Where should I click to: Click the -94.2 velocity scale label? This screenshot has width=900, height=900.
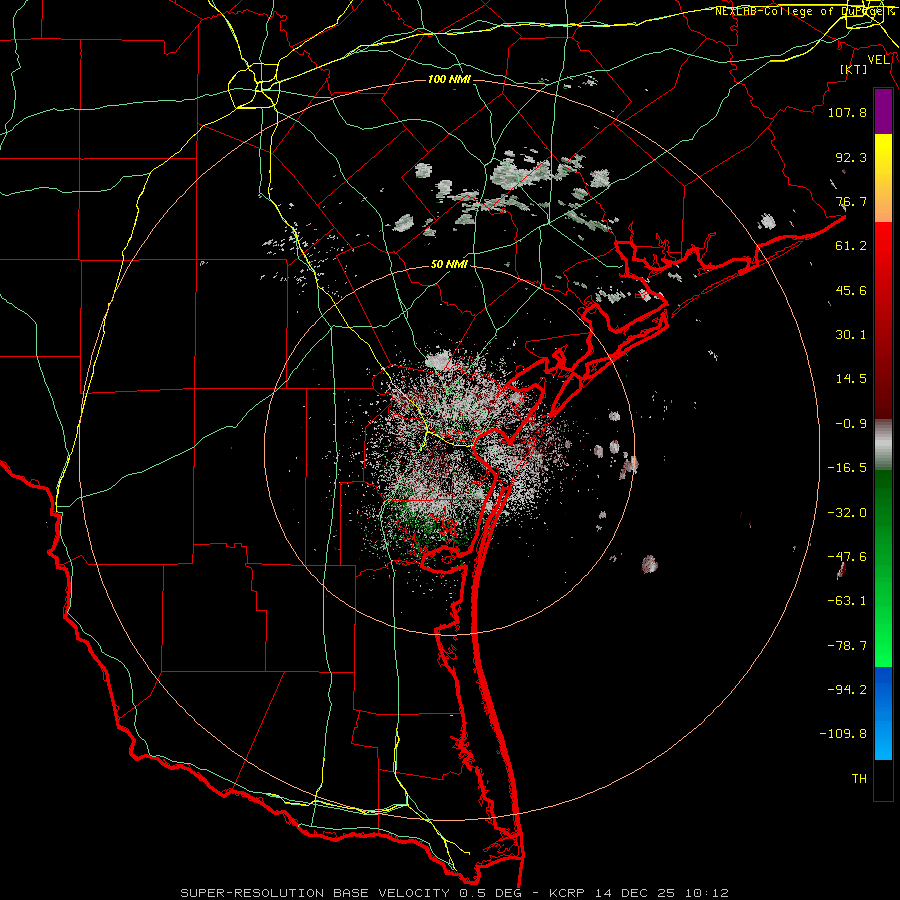coord(847,690)
